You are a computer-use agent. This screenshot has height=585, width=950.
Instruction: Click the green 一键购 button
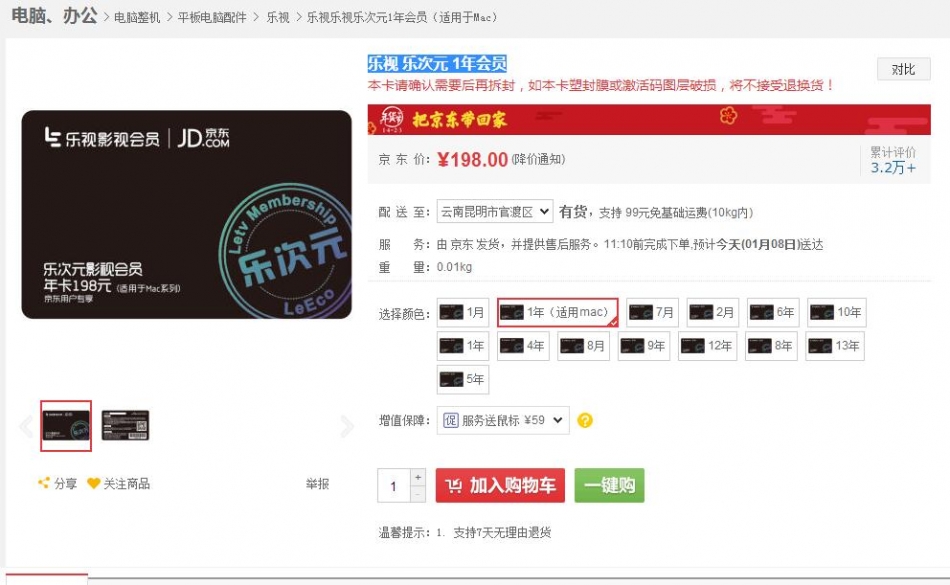pyautogui.click(x=610, y=485)
